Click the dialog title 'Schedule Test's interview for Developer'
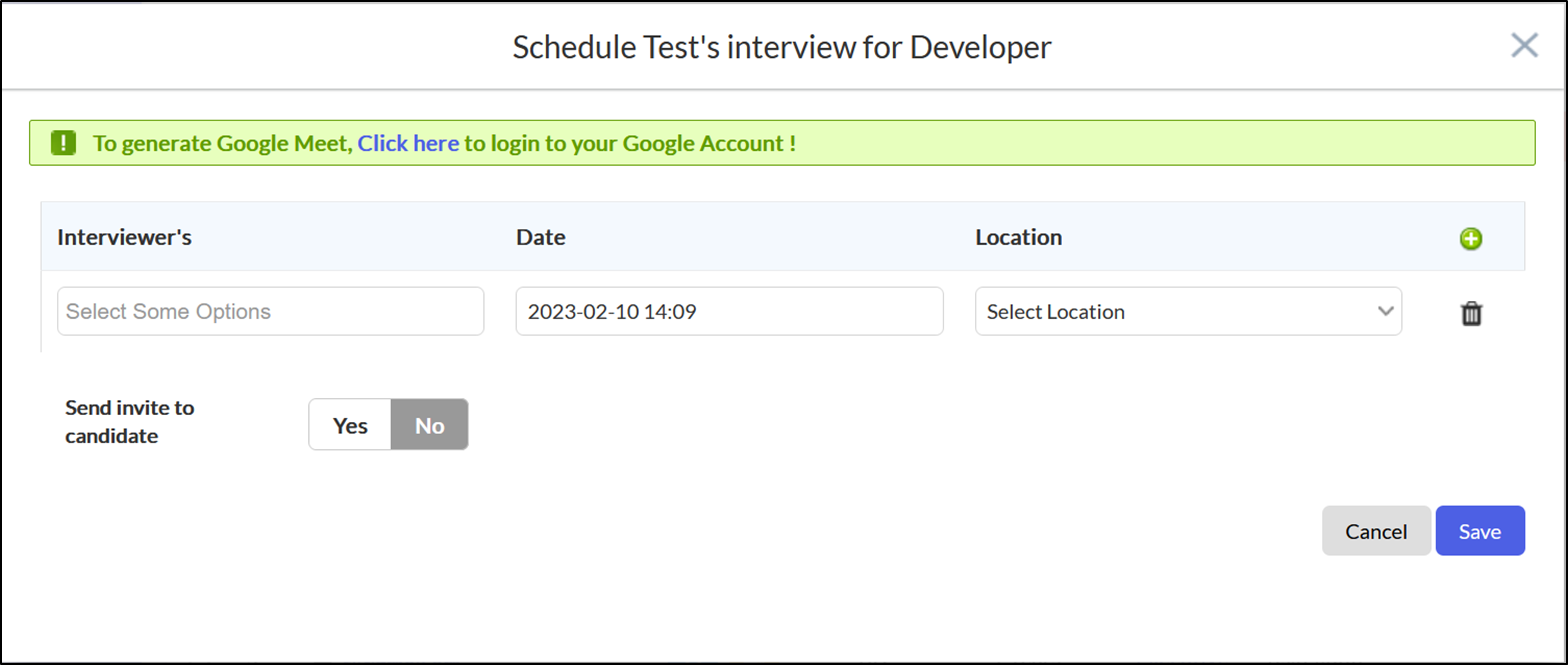This screenshot has height=665, width=1568. [x=782, y=47]
